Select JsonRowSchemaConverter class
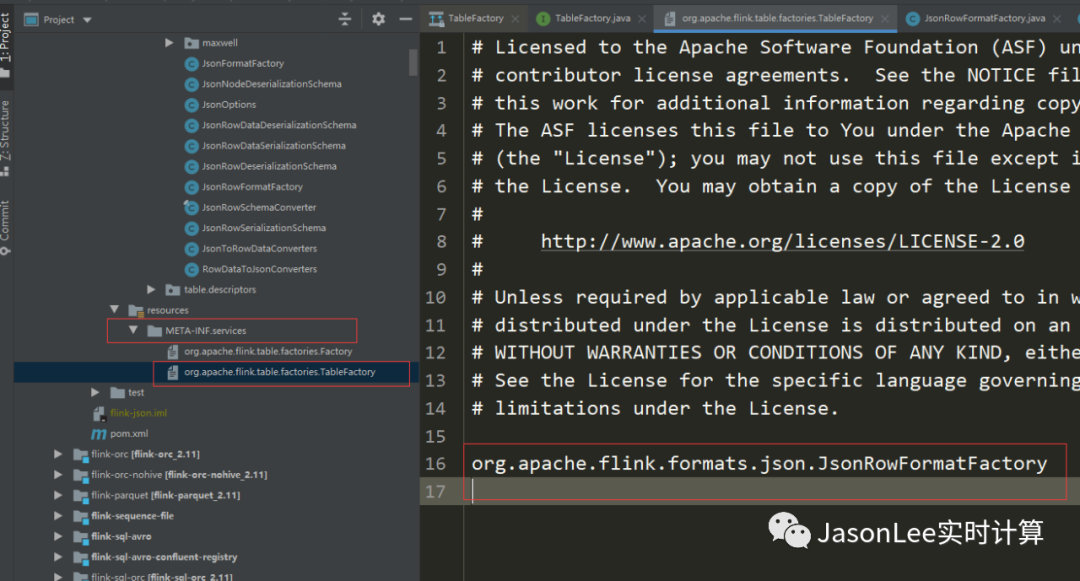 (x=259, y=207)
